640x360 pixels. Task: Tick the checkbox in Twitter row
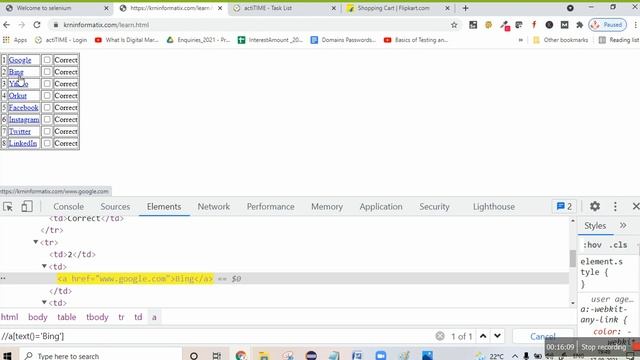(47, 131)
